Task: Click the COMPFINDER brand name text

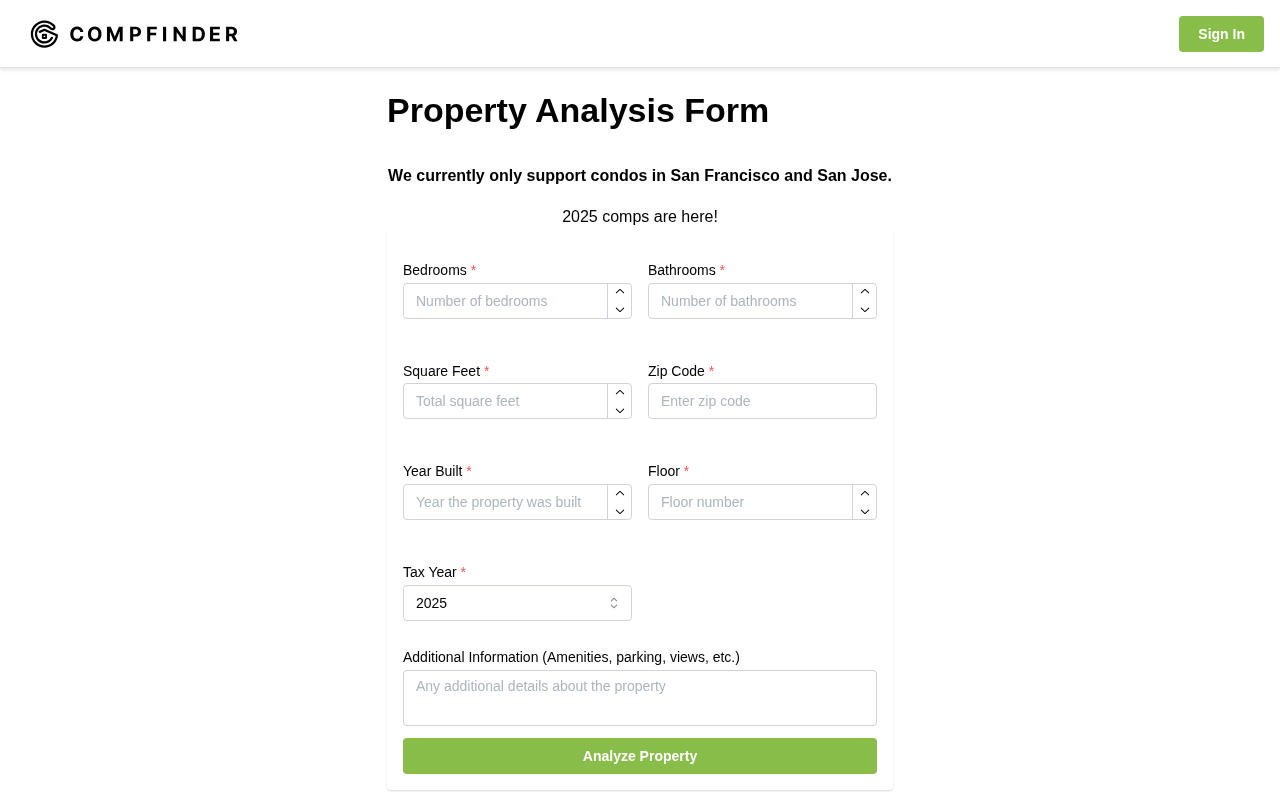Action: [154, 34]
